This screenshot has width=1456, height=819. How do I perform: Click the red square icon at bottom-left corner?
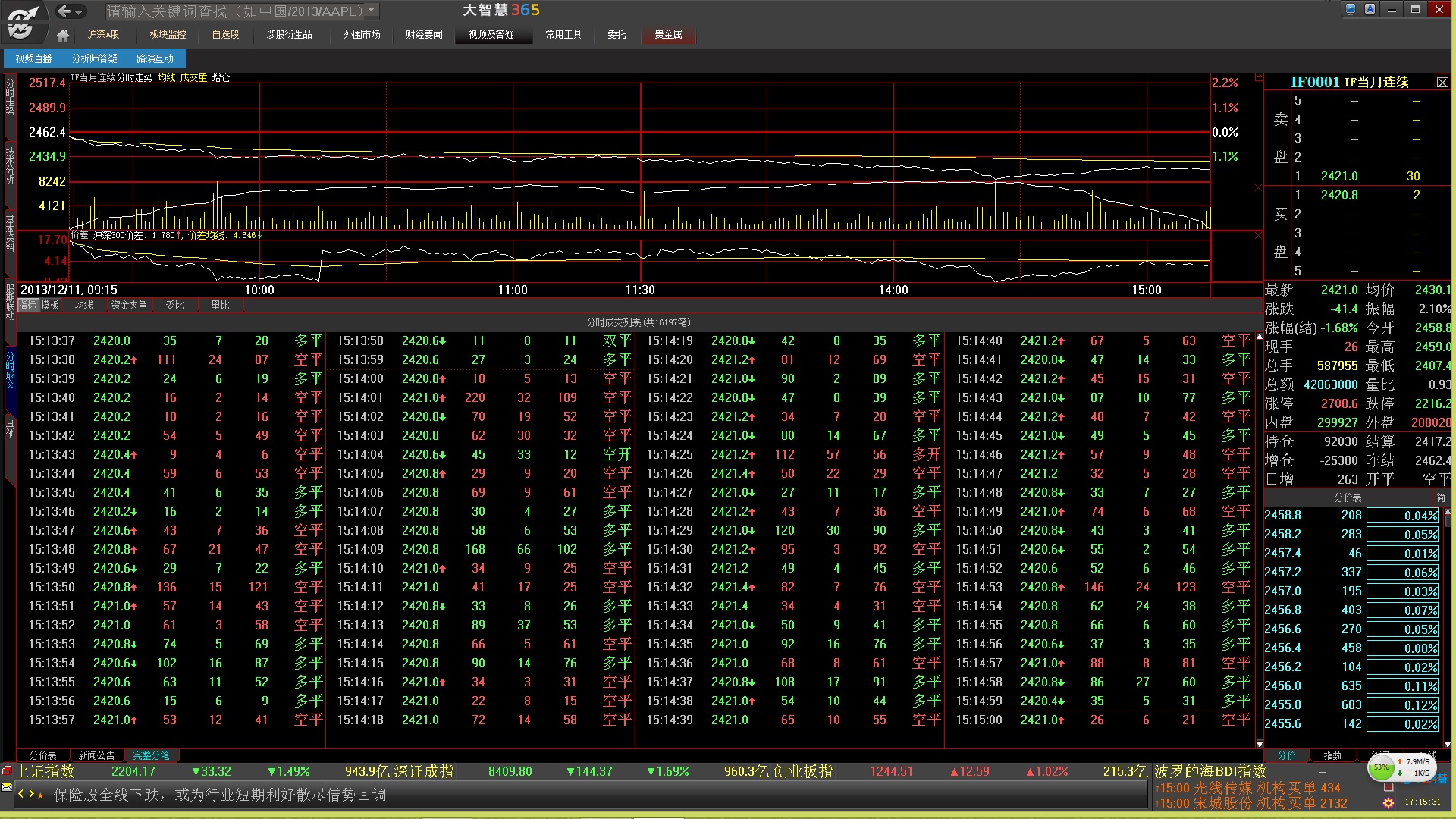7,770
